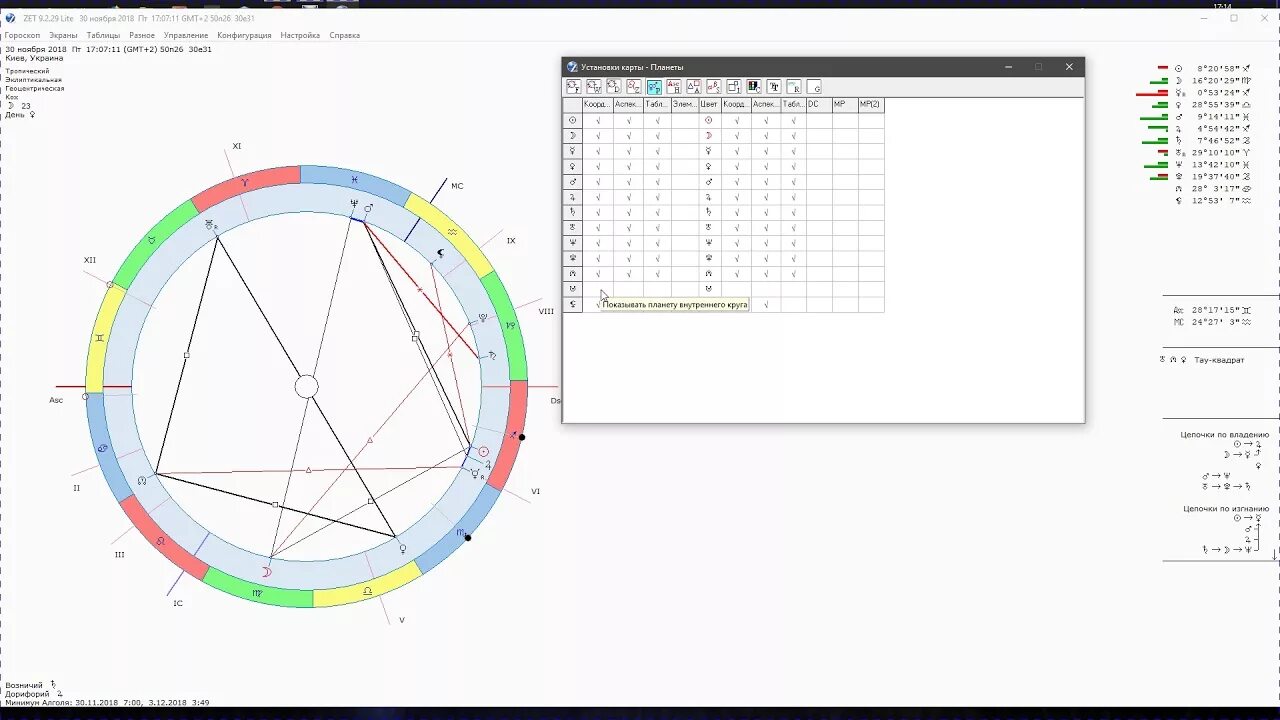
Task: Click the Элем column header
Action: [685, 104]
